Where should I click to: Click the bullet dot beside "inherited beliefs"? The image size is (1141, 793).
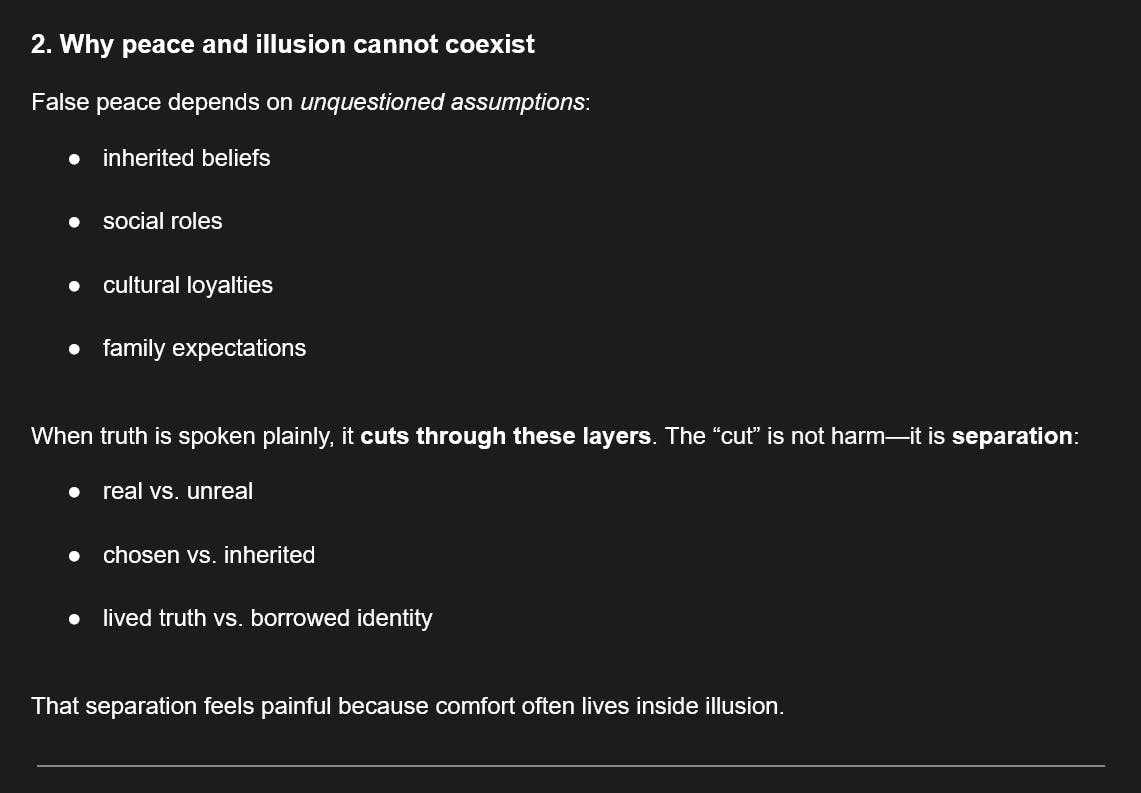point(74,159)
